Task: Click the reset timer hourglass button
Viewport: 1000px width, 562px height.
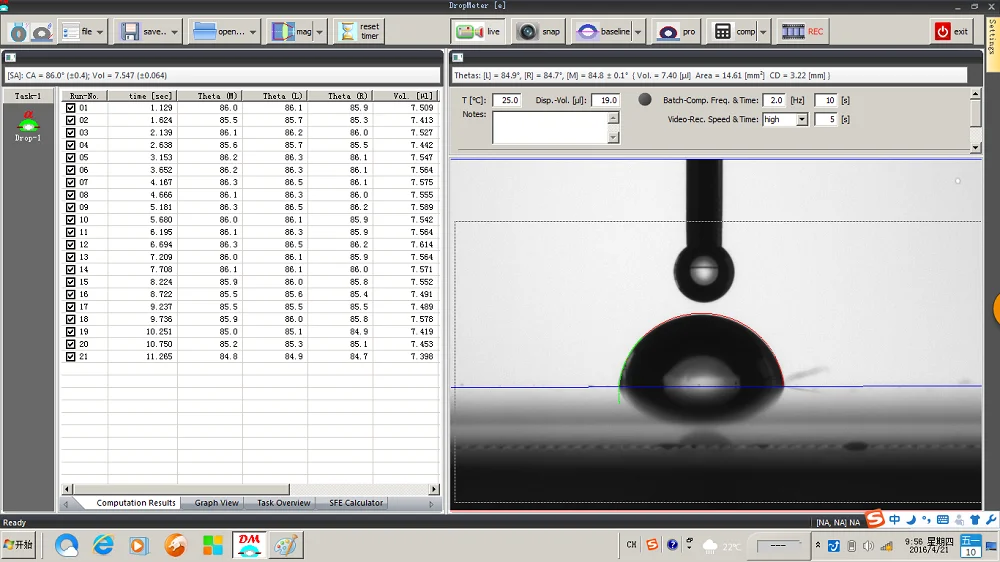Action: [x=358, y=32]
